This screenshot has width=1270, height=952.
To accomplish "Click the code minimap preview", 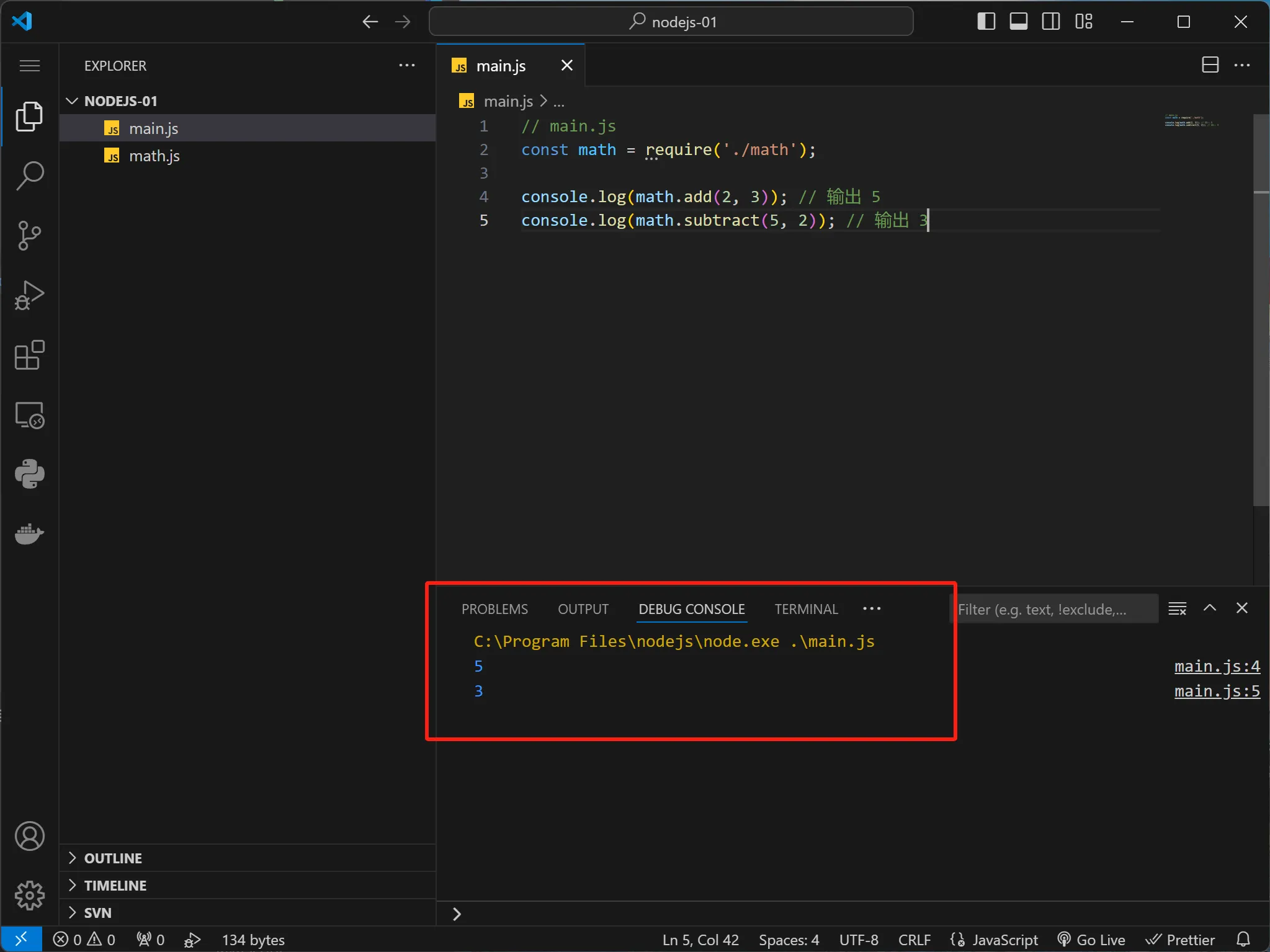I will 1191,120.
